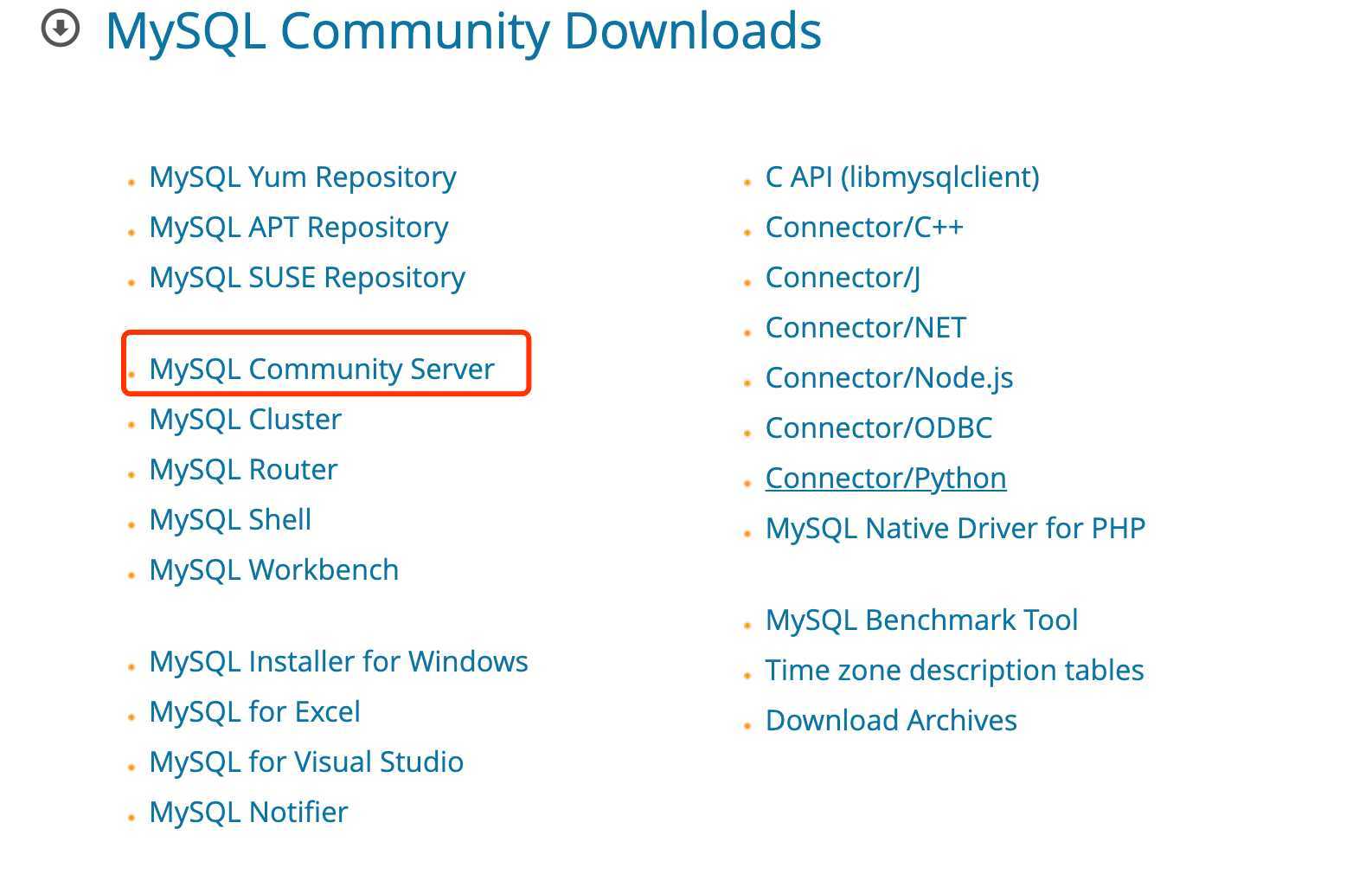
Task: Open the underlined Connector/Python link
Action: [886, 478]
